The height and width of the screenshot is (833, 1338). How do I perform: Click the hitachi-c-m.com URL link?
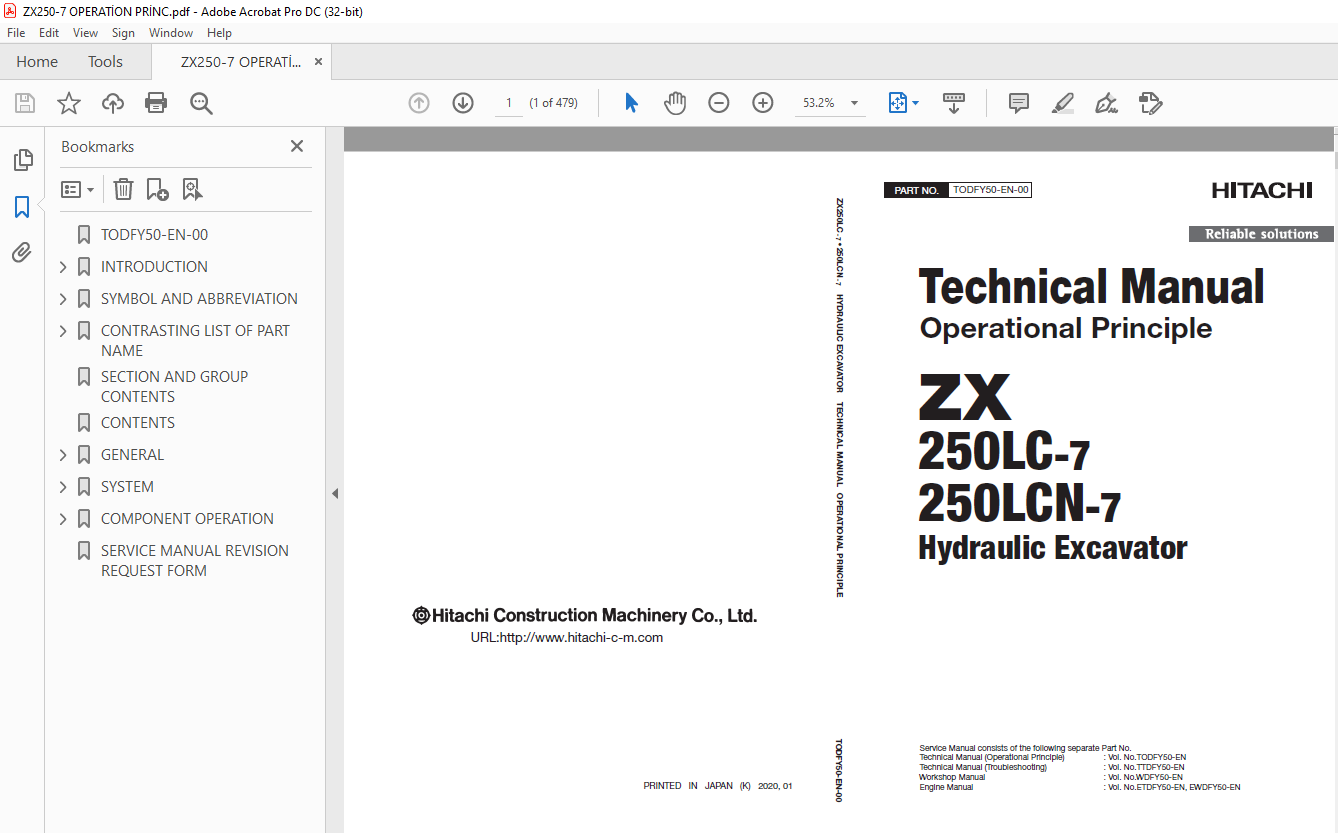(x=566, y=637)
